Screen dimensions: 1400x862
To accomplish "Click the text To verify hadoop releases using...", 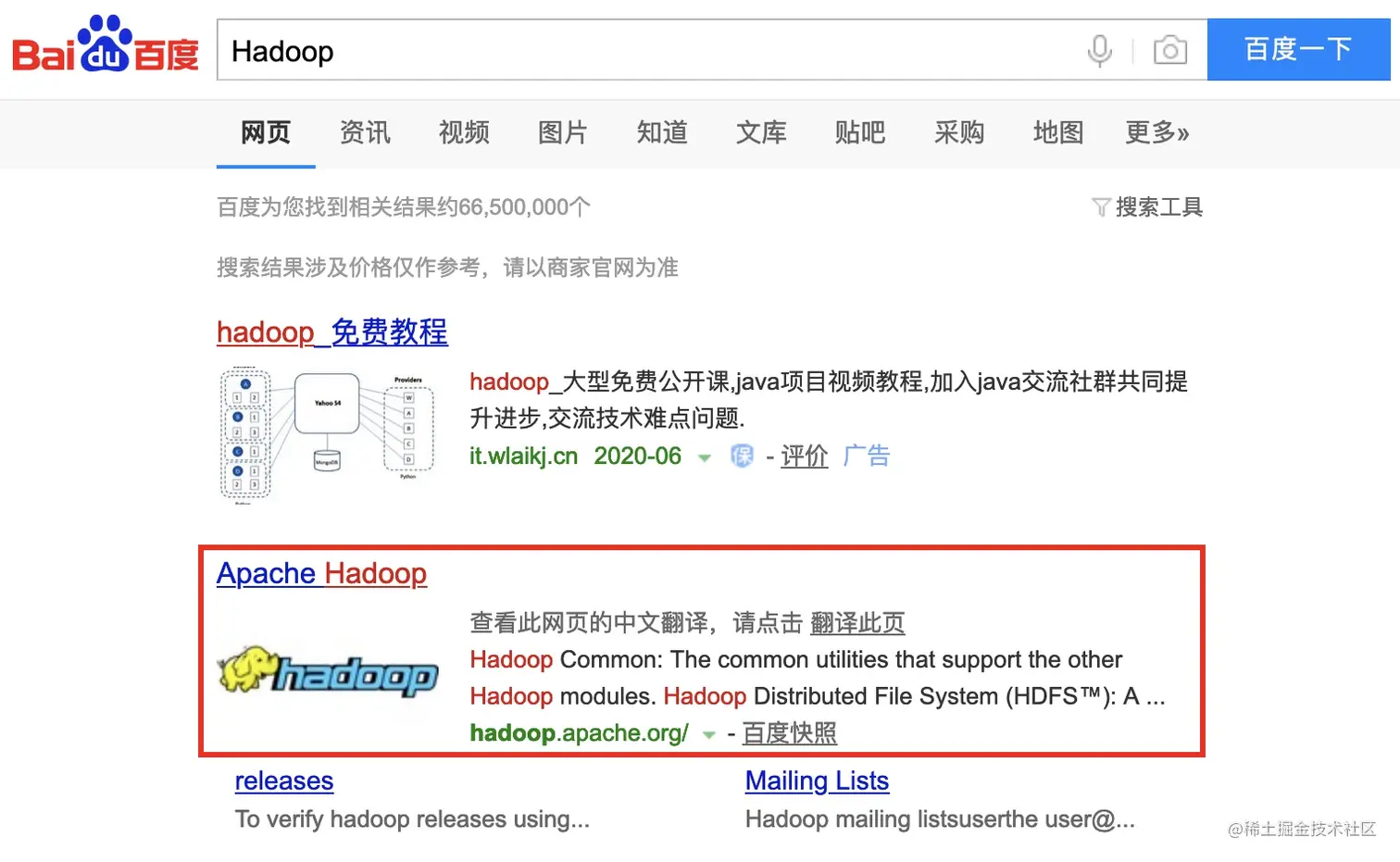I will 412,819.
